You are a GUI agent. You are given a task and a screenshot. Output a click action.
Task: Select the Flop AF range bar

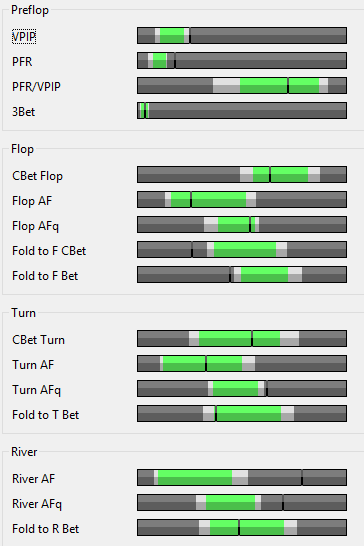[242, 200]
